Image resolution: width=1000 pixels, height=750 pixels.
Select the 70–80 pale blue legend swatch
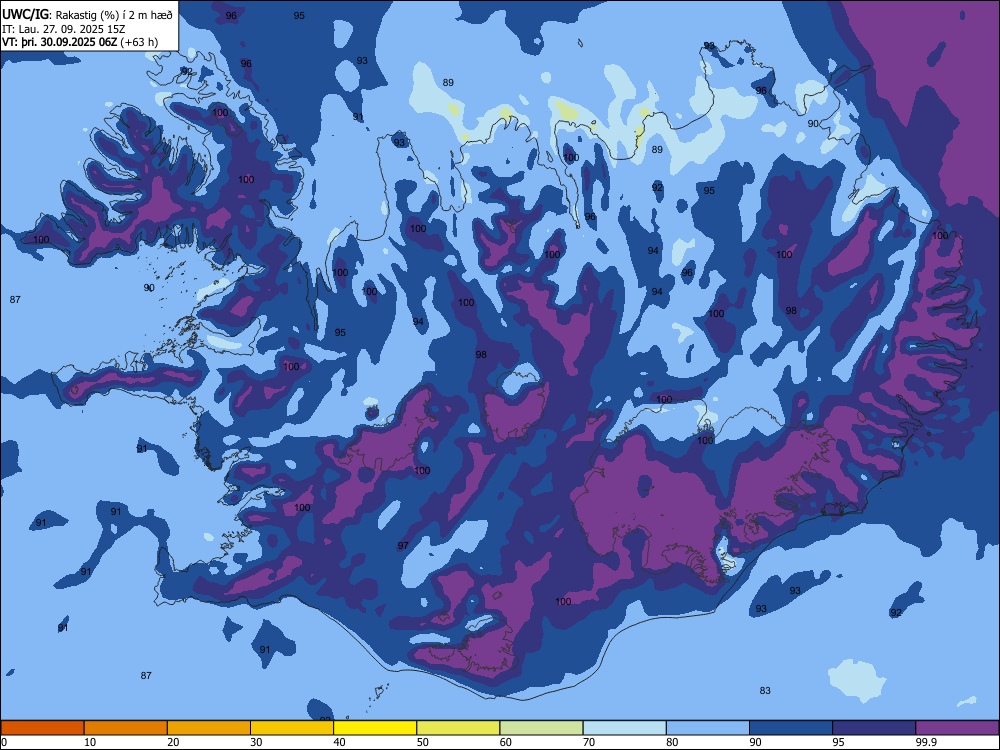[624, 728]
